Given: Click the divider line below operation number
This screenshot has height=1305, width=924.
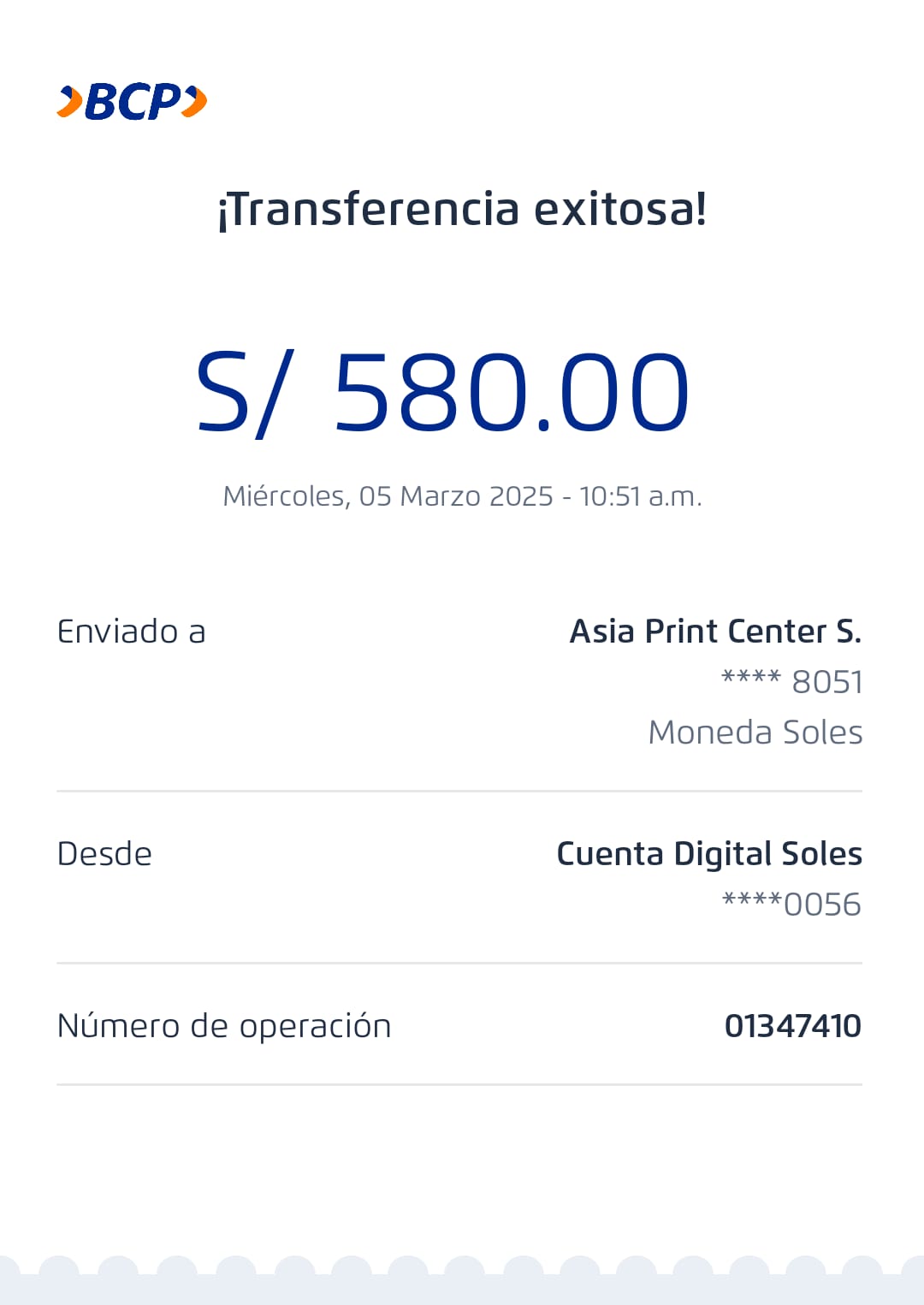Looking at the screenshot, I should coord(459,1084).
